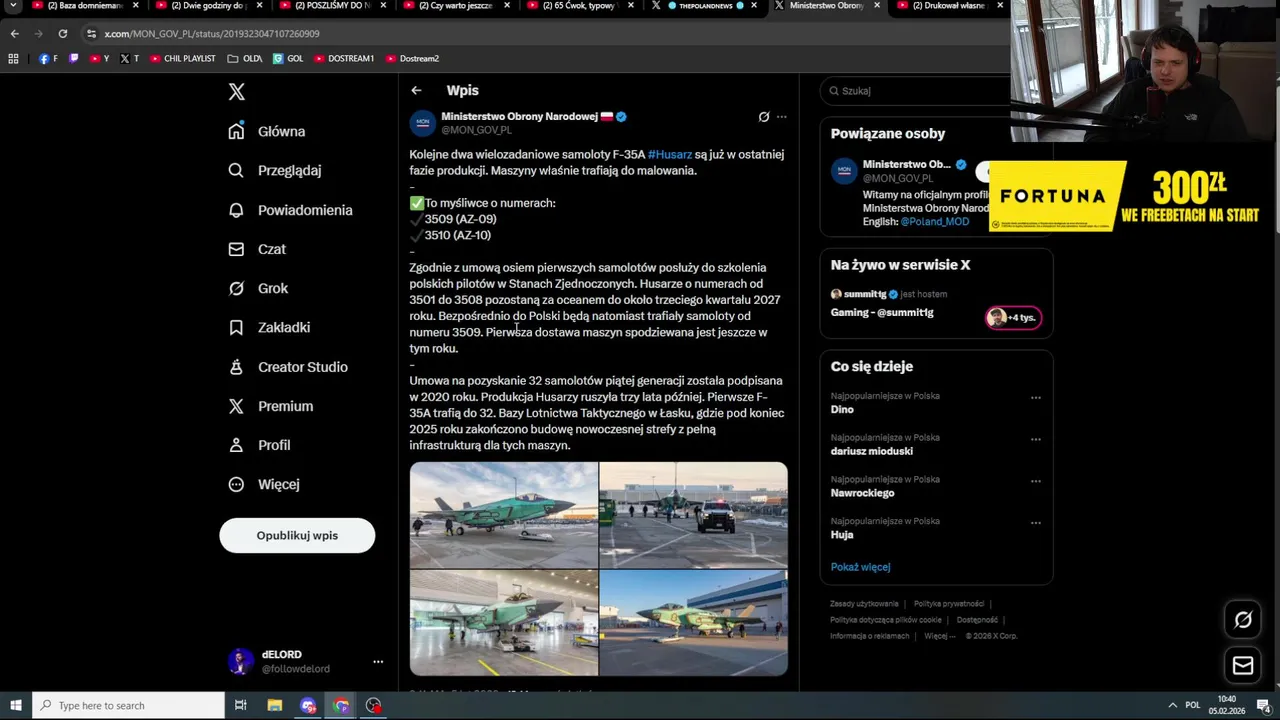Show hidden system tray icons
This screenshot has height=720, width=1280.
click(x=1172, y=705)
